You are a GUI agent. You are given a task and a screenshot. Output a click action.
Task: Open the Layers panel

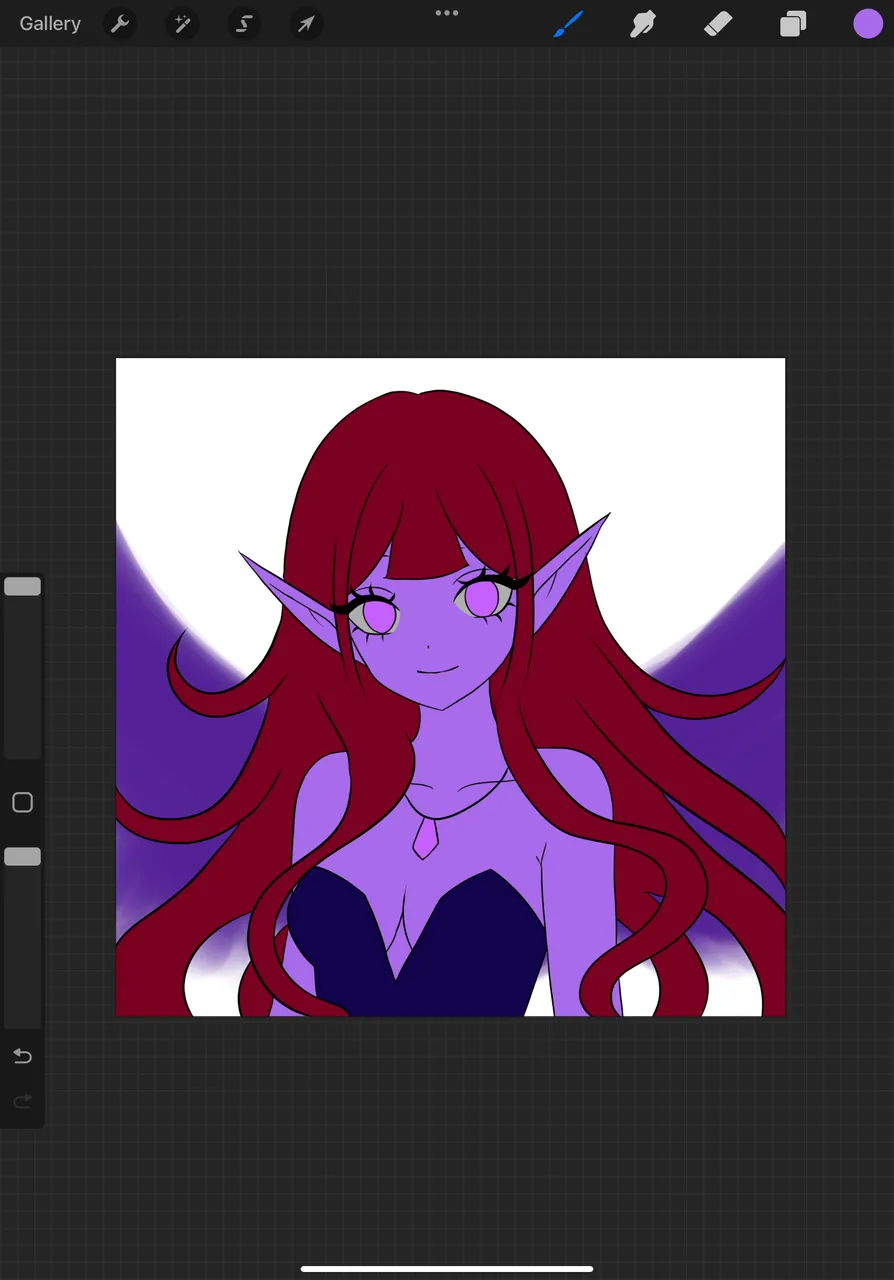(x=793, y=23)
